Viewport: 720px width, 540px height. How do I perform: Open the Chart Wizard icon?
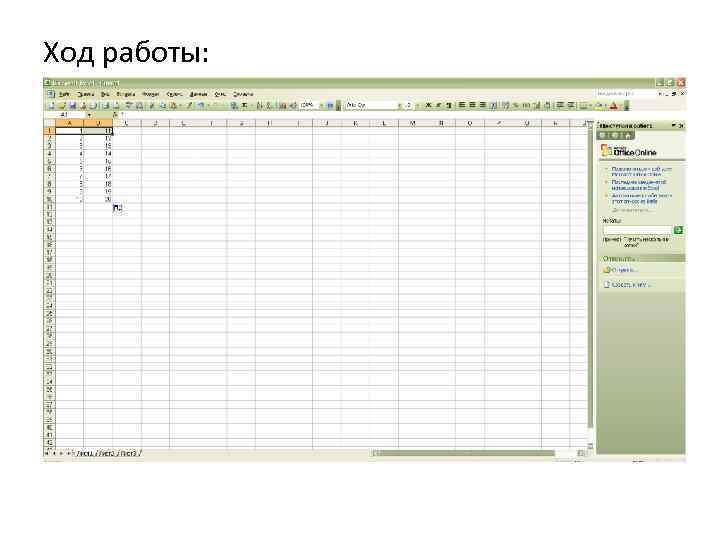282,105
